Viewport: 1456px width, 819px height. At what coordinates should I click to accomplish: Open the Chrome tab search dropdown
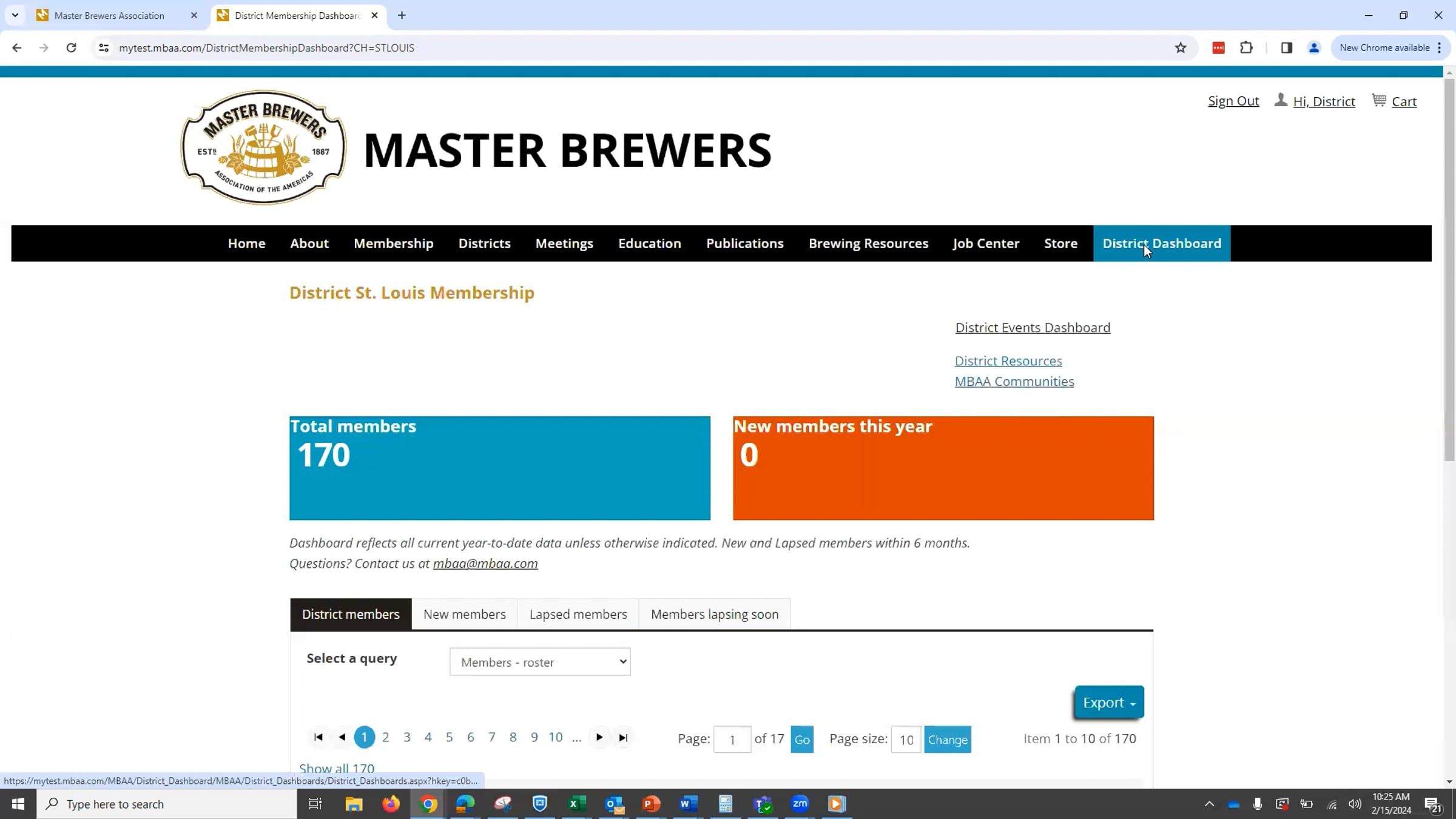point(15,15)
